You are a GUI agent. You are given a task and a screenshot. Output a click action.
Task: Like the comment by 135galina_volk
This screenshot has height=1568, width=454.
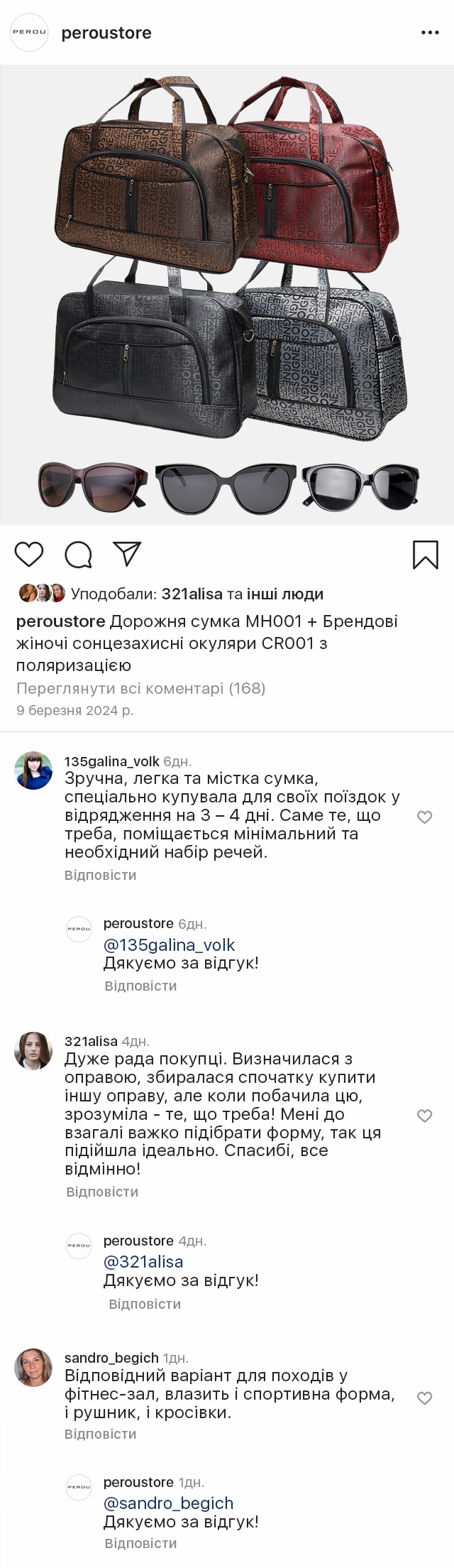(424, 817)
